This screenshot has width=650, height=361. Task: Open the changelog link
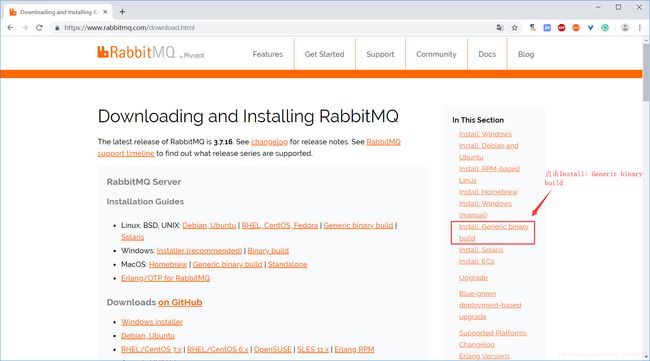point(269,142)
